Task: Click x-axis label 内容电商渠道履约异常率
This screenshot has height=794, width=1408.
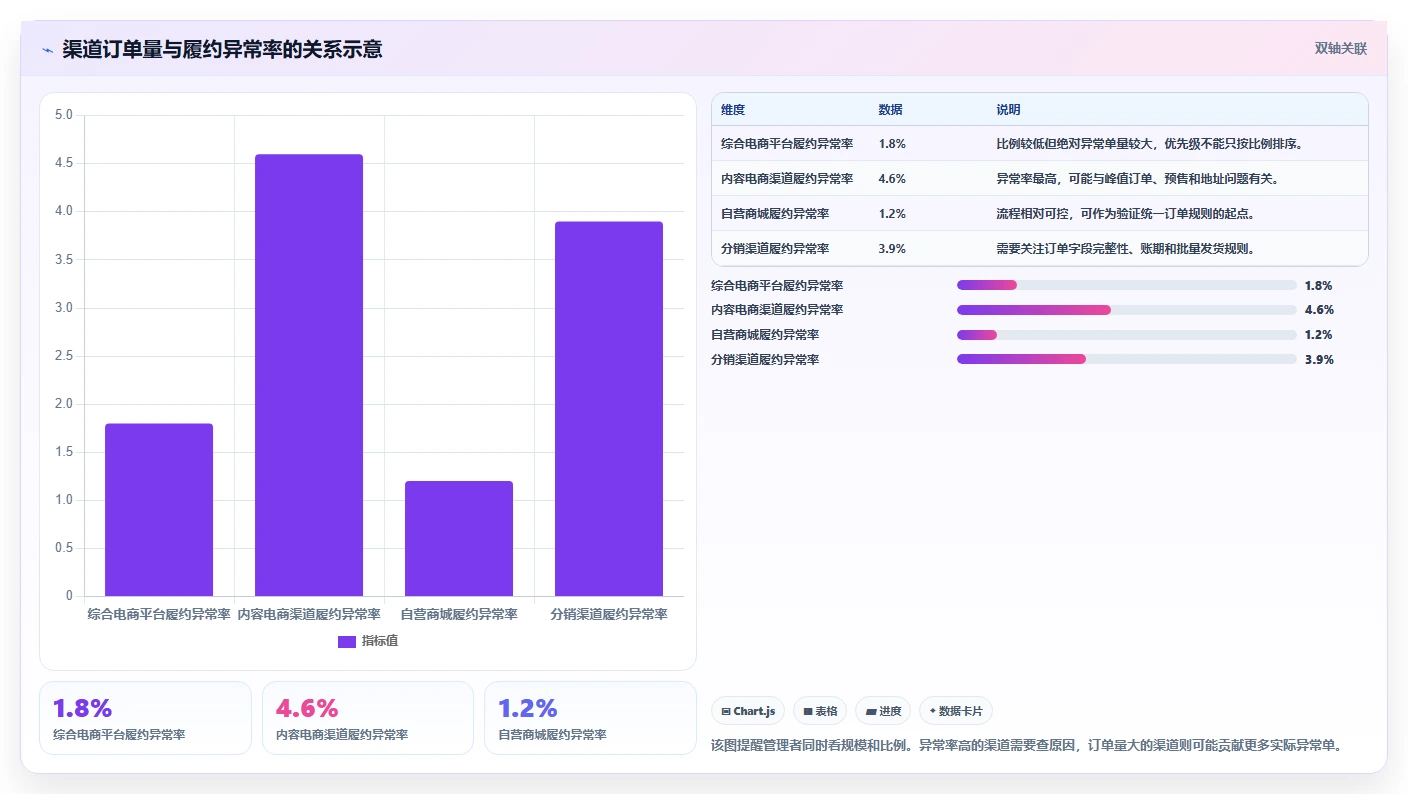Action: coord(309,614)
